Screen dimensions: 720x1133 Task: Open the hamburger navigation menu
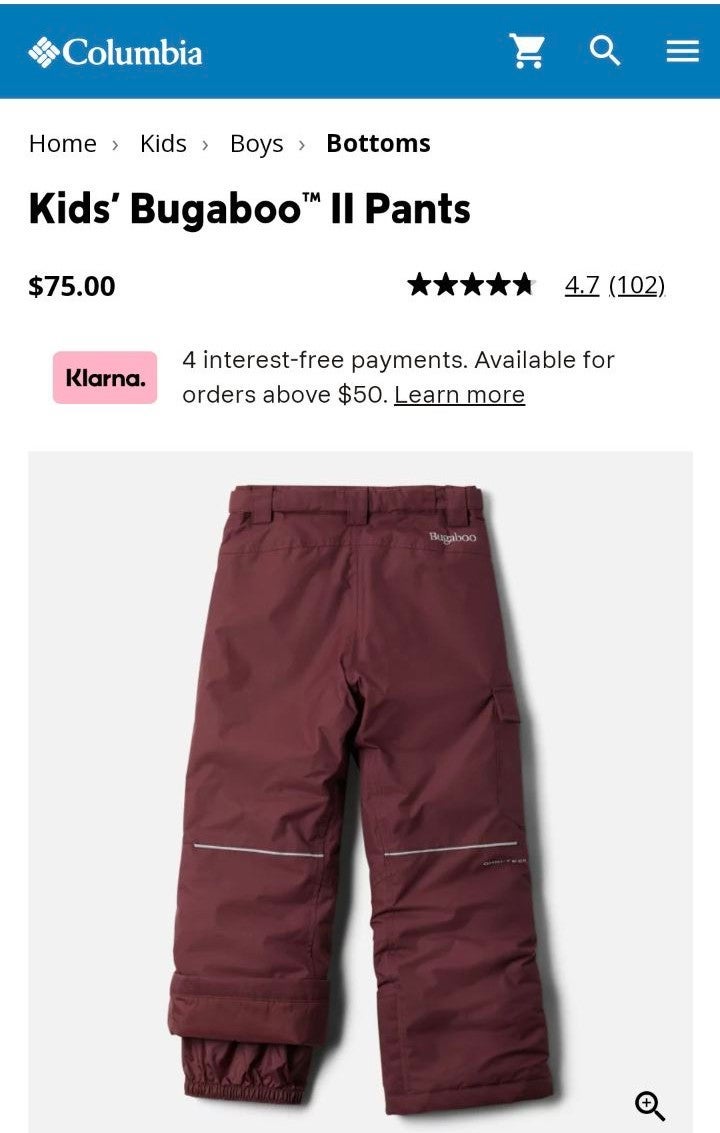pyautogui.click(x=682, y=51)
